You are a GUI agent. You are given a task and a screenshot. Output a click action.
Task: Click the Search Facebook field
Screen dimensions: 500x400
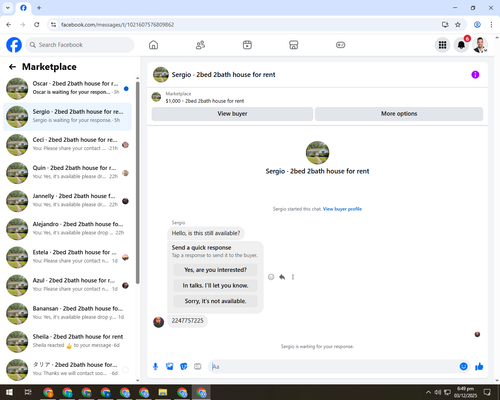(x=80, y=45)
